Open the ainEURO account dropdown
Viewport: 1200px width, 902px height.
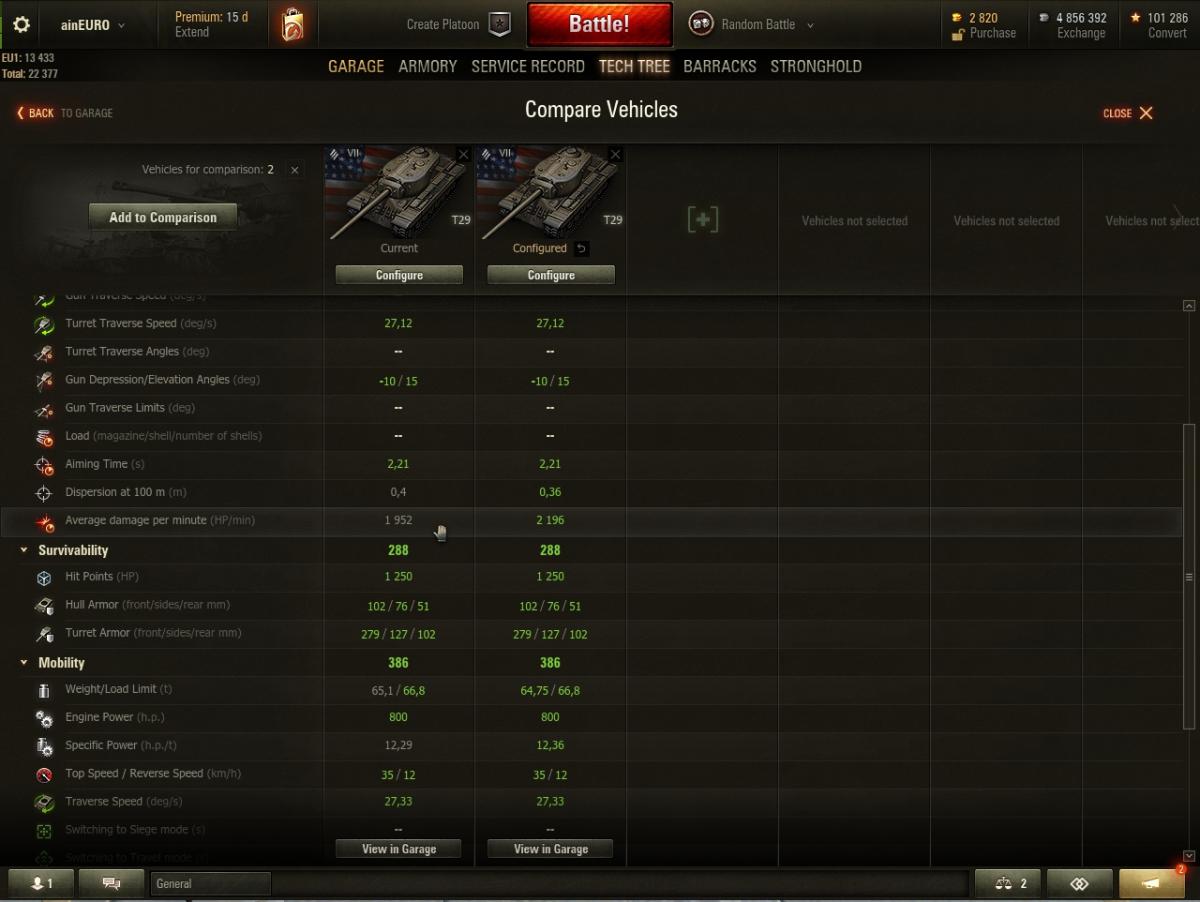[x=92, y=25]
